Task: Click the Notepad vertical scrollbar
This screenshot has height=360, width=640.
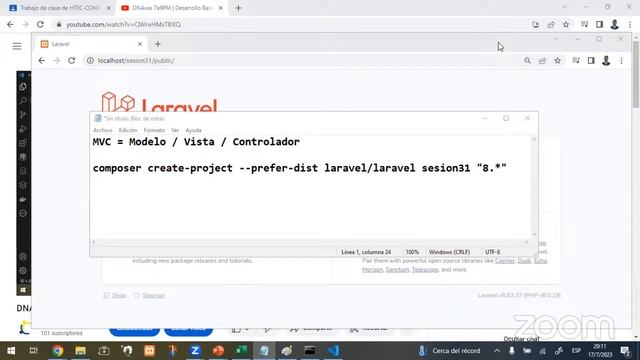Action: tap(534, 187)
